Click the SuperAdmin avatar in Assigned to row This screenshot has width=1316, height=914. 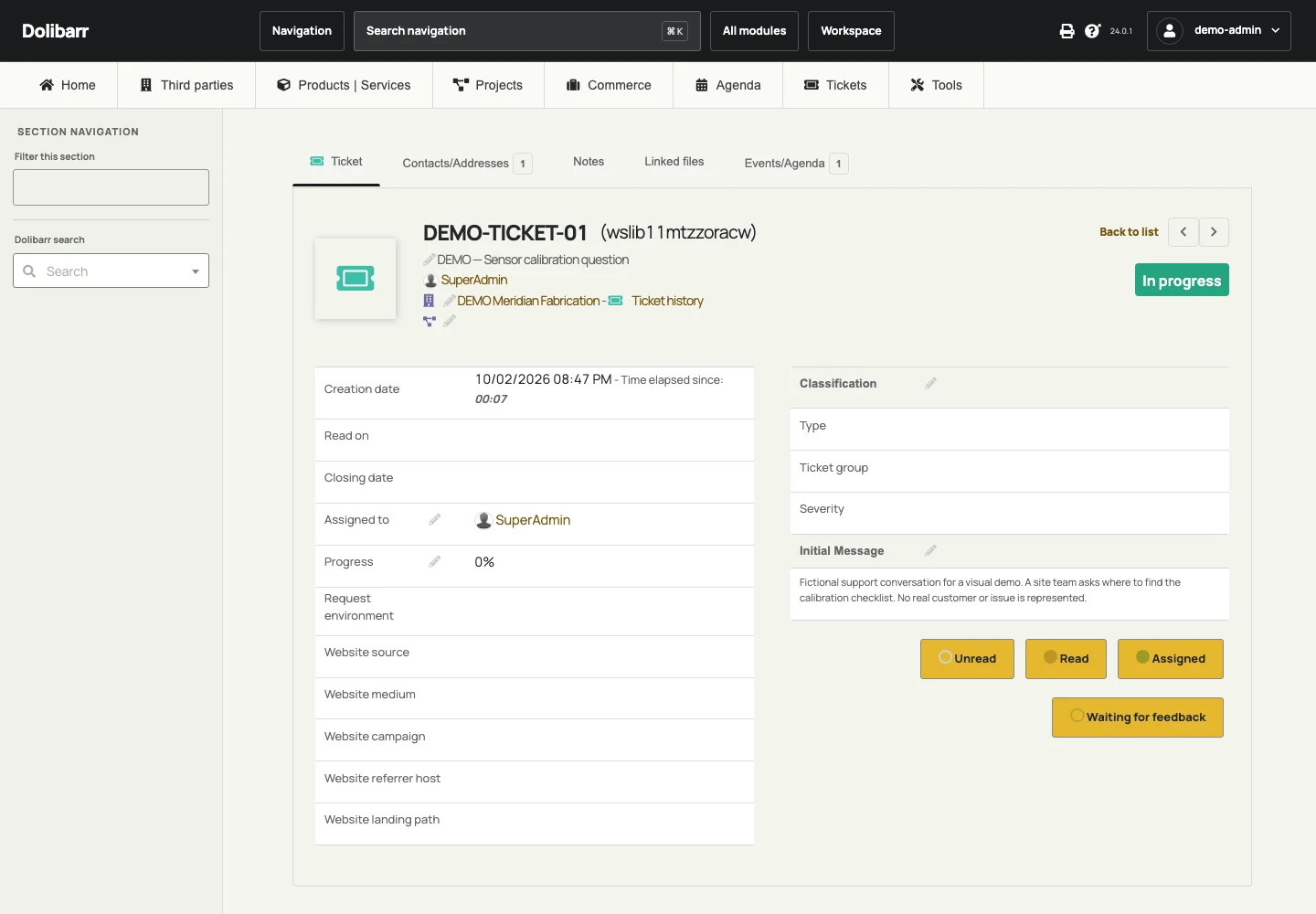(x=483, y=520)
